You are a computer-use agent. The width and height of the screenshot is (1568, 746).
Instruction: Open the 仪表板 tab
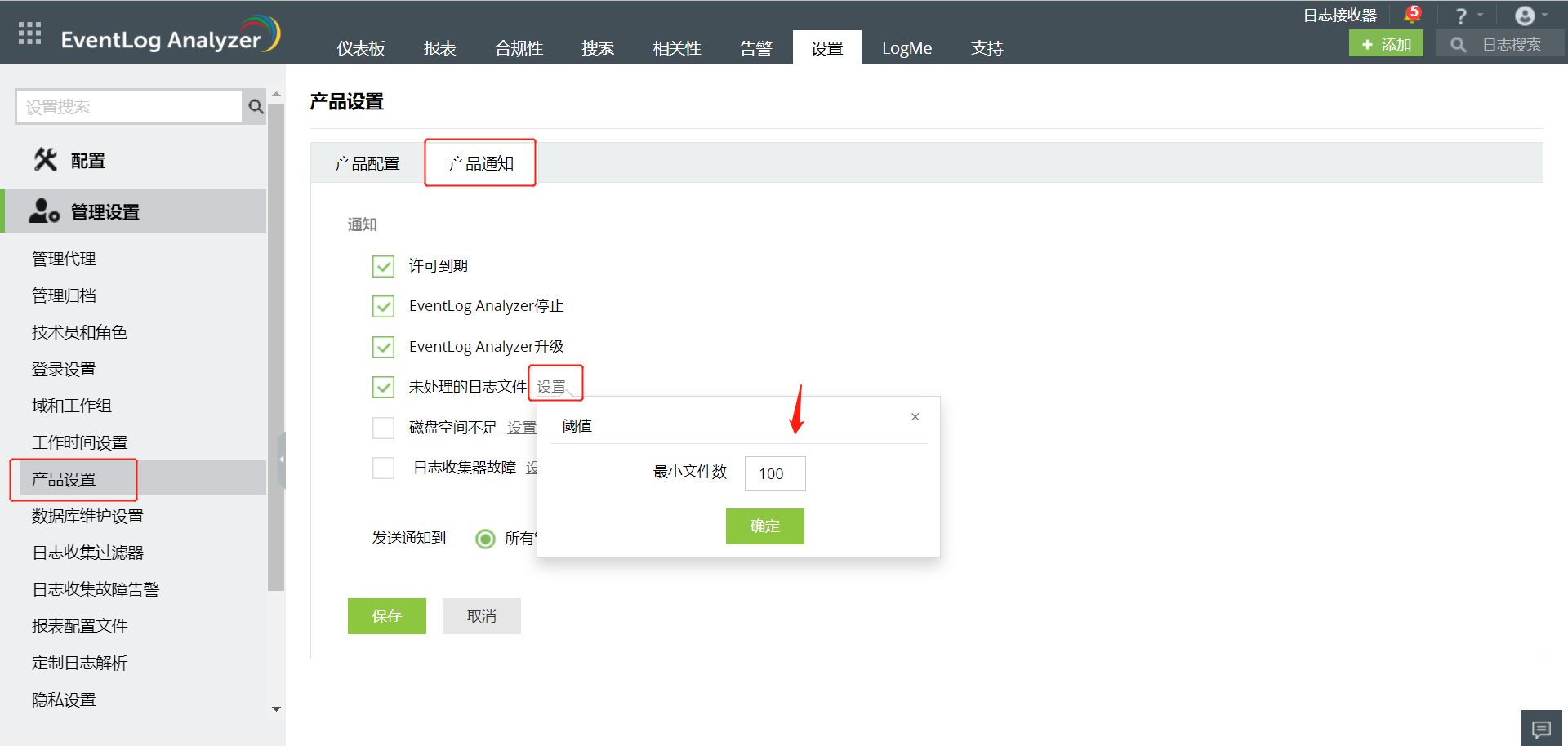click(x=361, y=48)
